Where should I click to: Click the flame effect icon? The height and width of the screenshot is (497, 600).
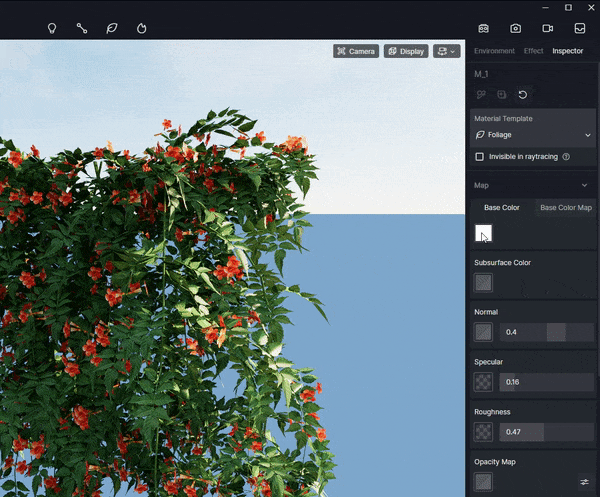pyautogui.click(x=142, y=28)
